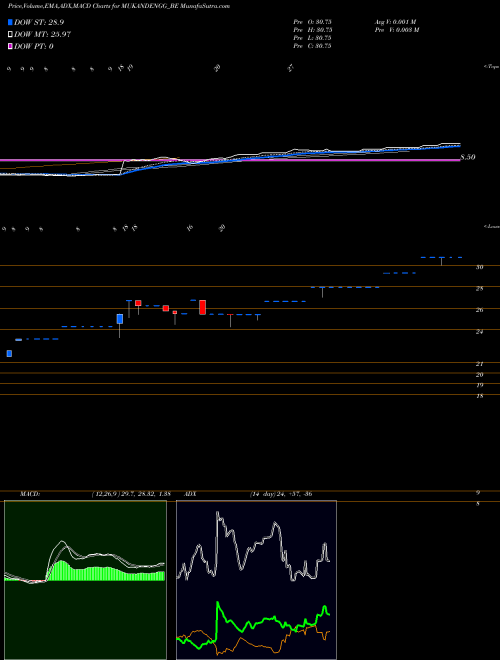Open the ADX indicator chart panel
The image size is (500, 660).
click(x=256, y=580)
